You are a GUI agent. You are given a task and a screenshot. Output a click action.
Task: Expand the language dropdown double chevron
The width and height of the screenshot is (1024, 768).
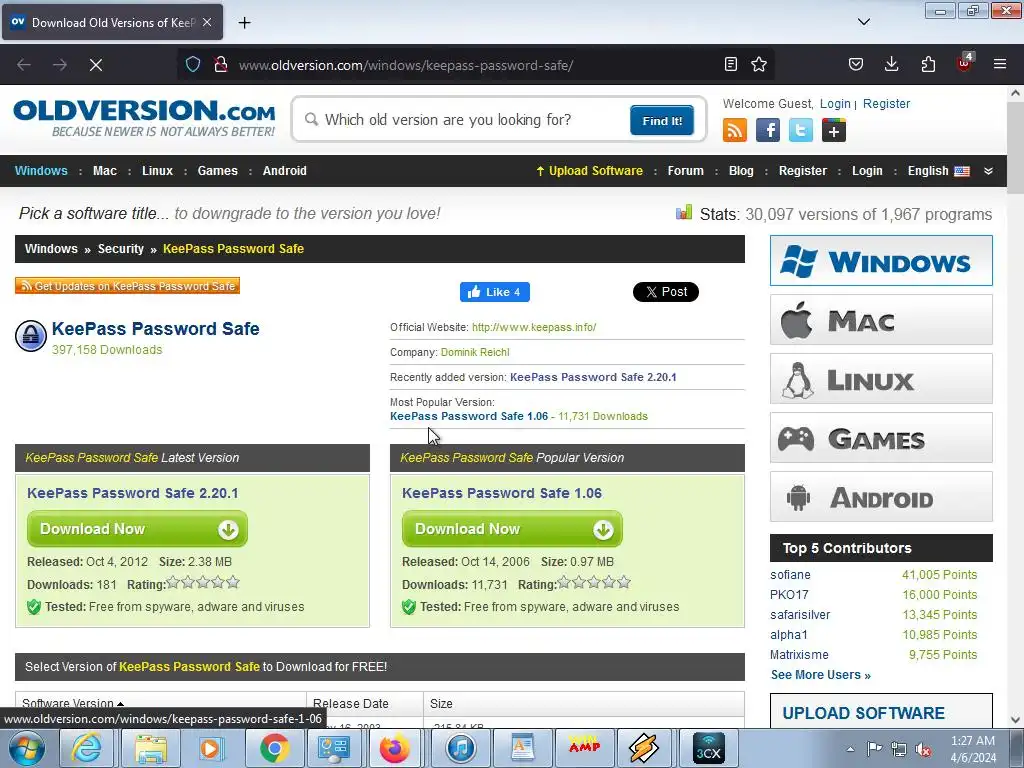pyautogui.click(x=989, y=171)
